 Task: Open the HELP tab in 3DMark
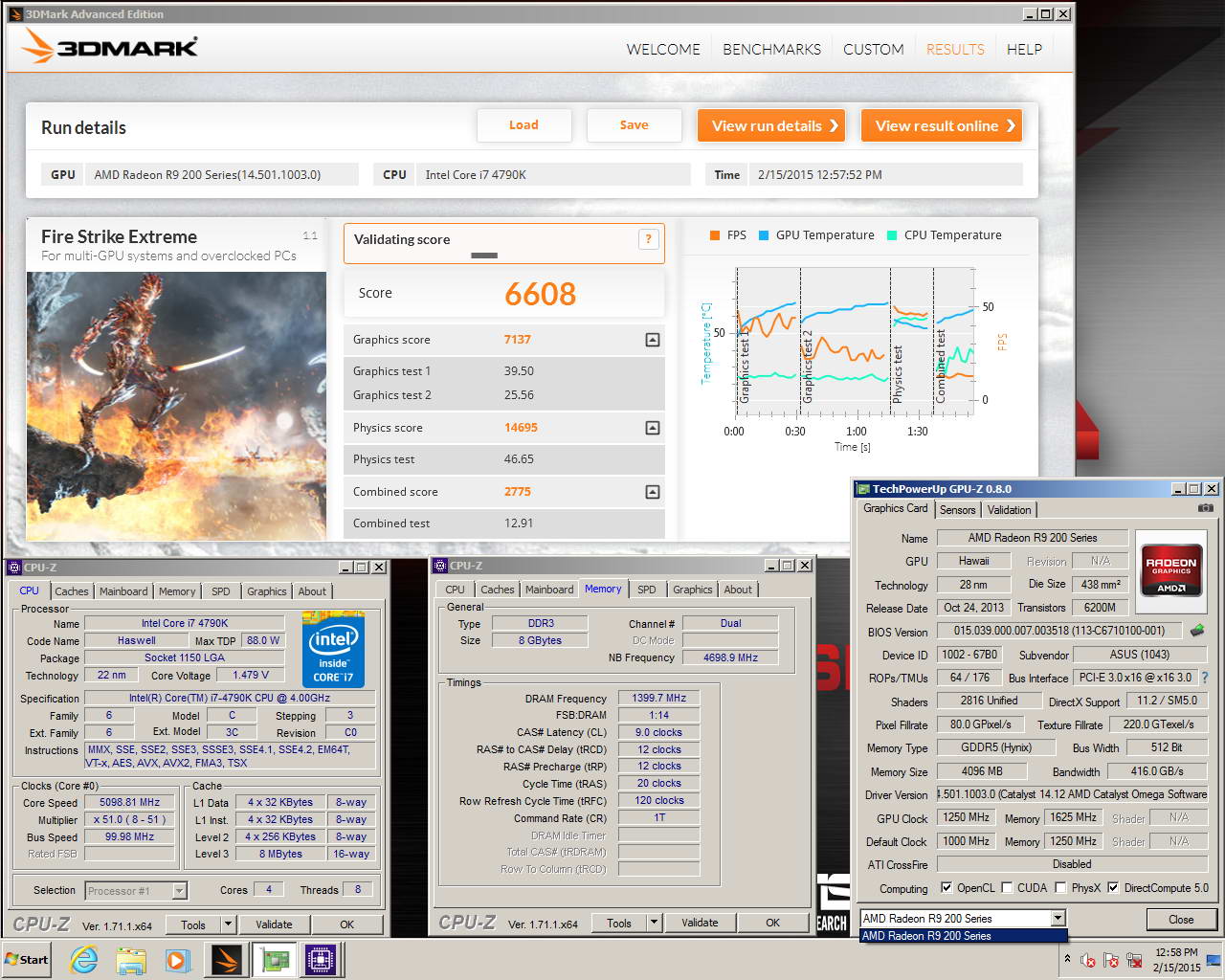(1024, 50)
